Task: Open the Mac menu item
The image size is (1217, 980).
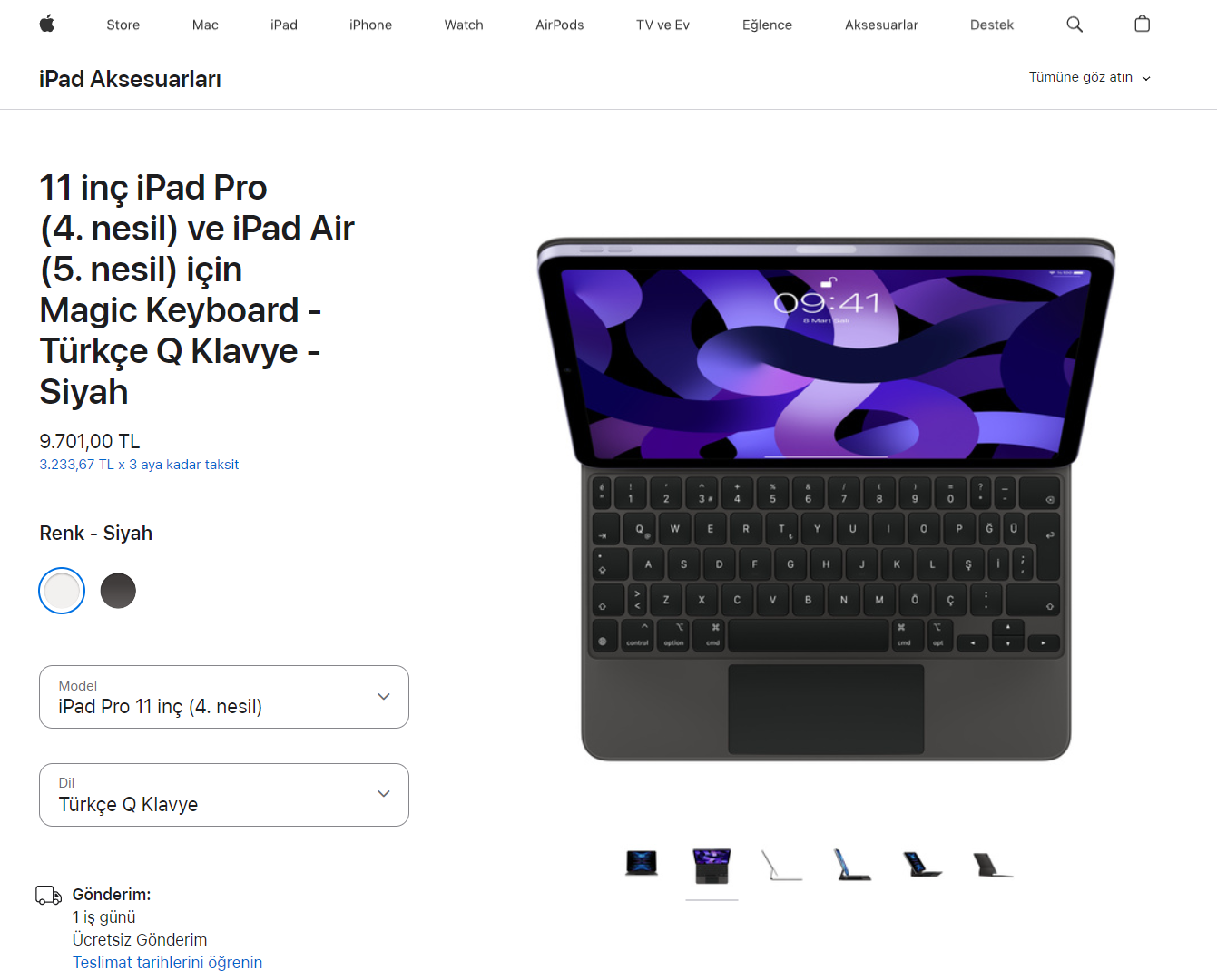Action: tap(205, 24)
